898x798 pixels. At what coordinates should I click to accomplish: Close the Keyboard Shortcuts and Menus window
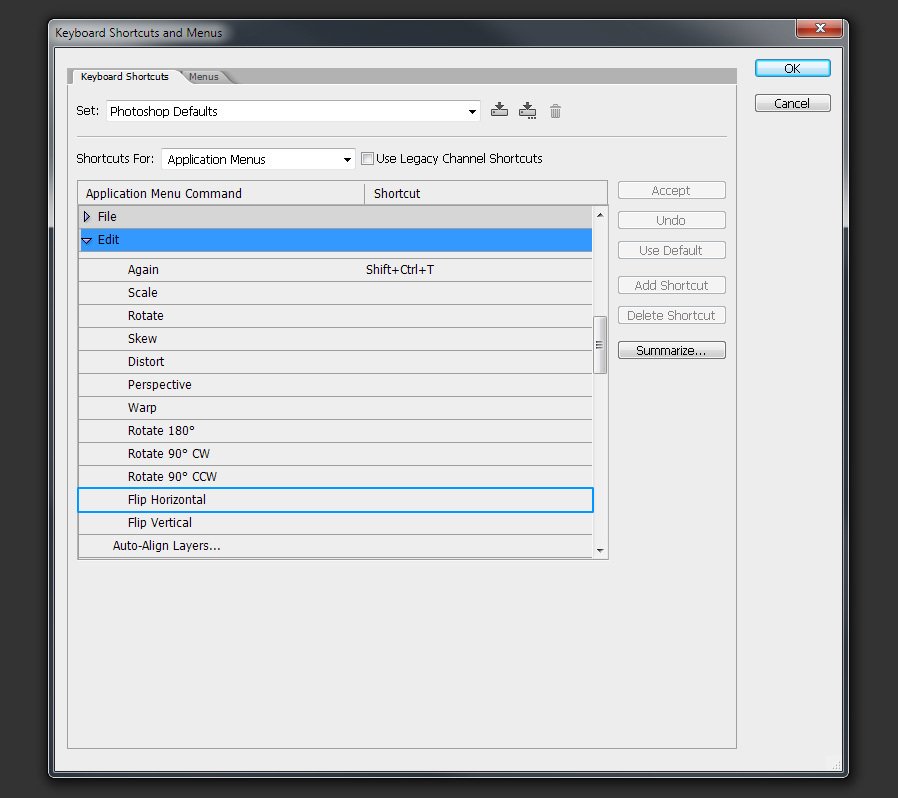[x=820, y=28]
